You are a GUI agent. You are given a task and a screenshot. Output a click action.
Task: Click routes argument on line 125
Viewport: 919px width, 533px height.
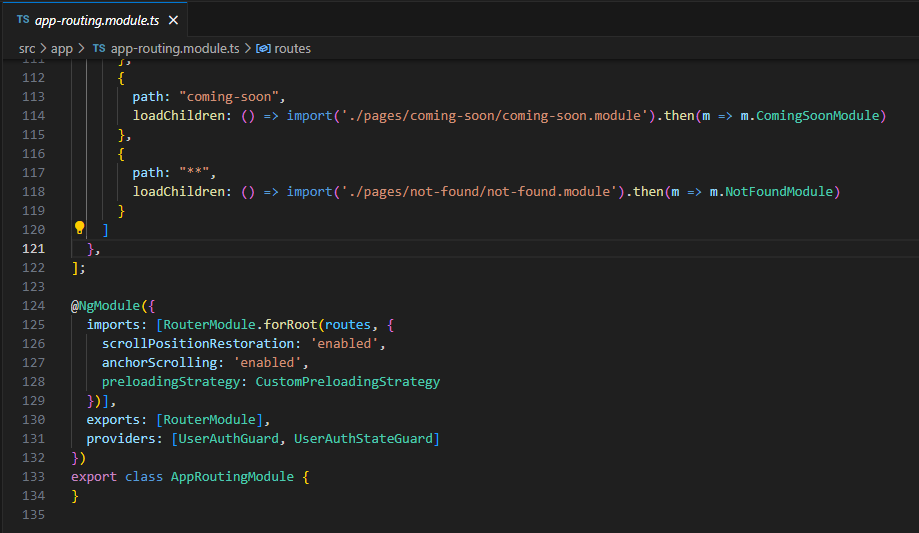point(348,325)
